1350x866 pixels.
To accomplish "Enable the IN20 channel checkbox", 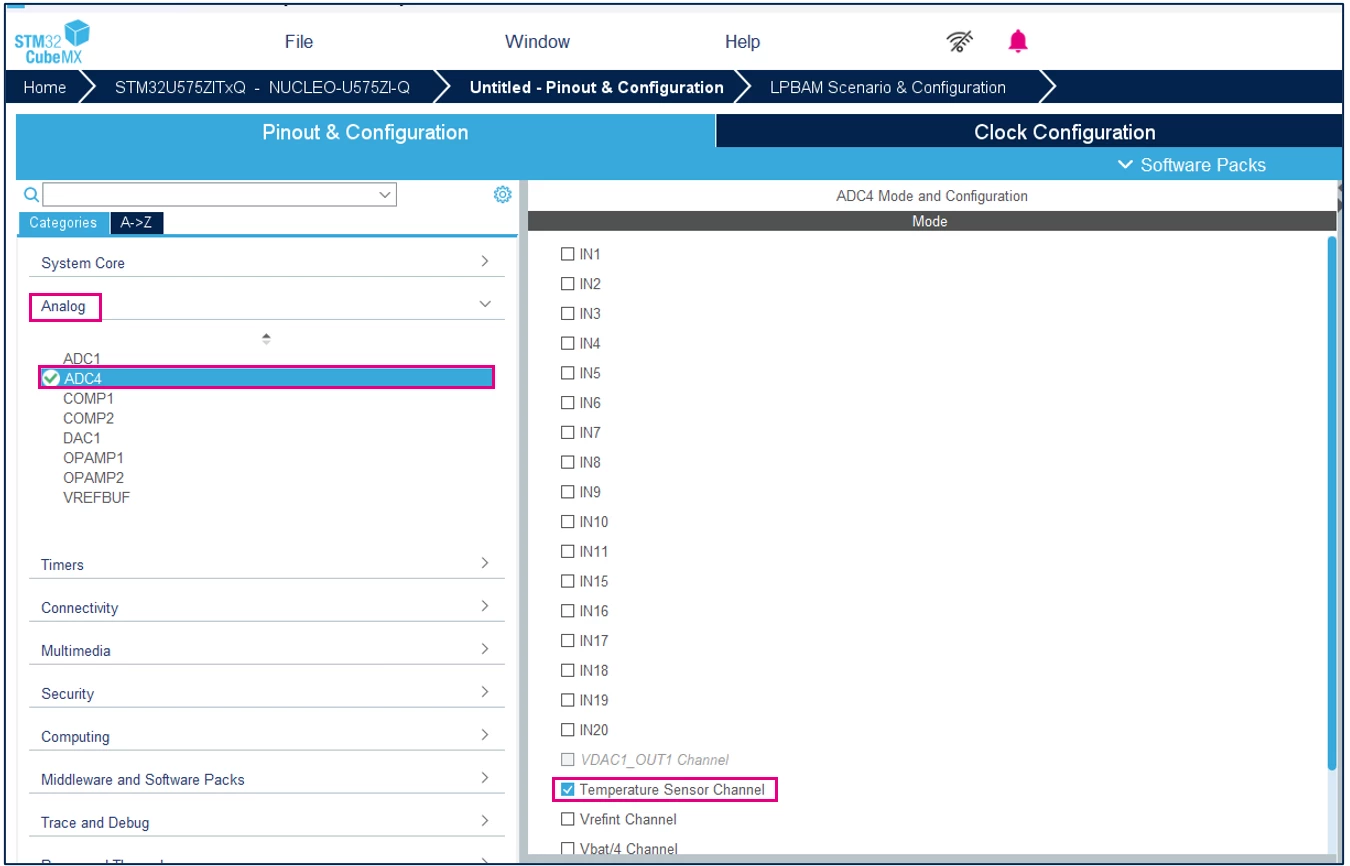I will click(568, 730).
